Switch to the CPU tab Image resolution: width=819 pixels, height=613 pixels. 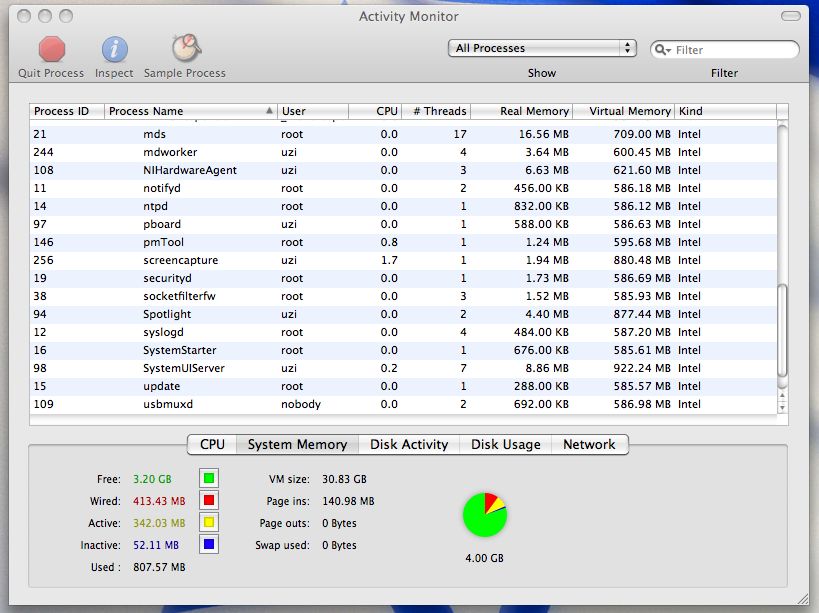click(212, 444)
